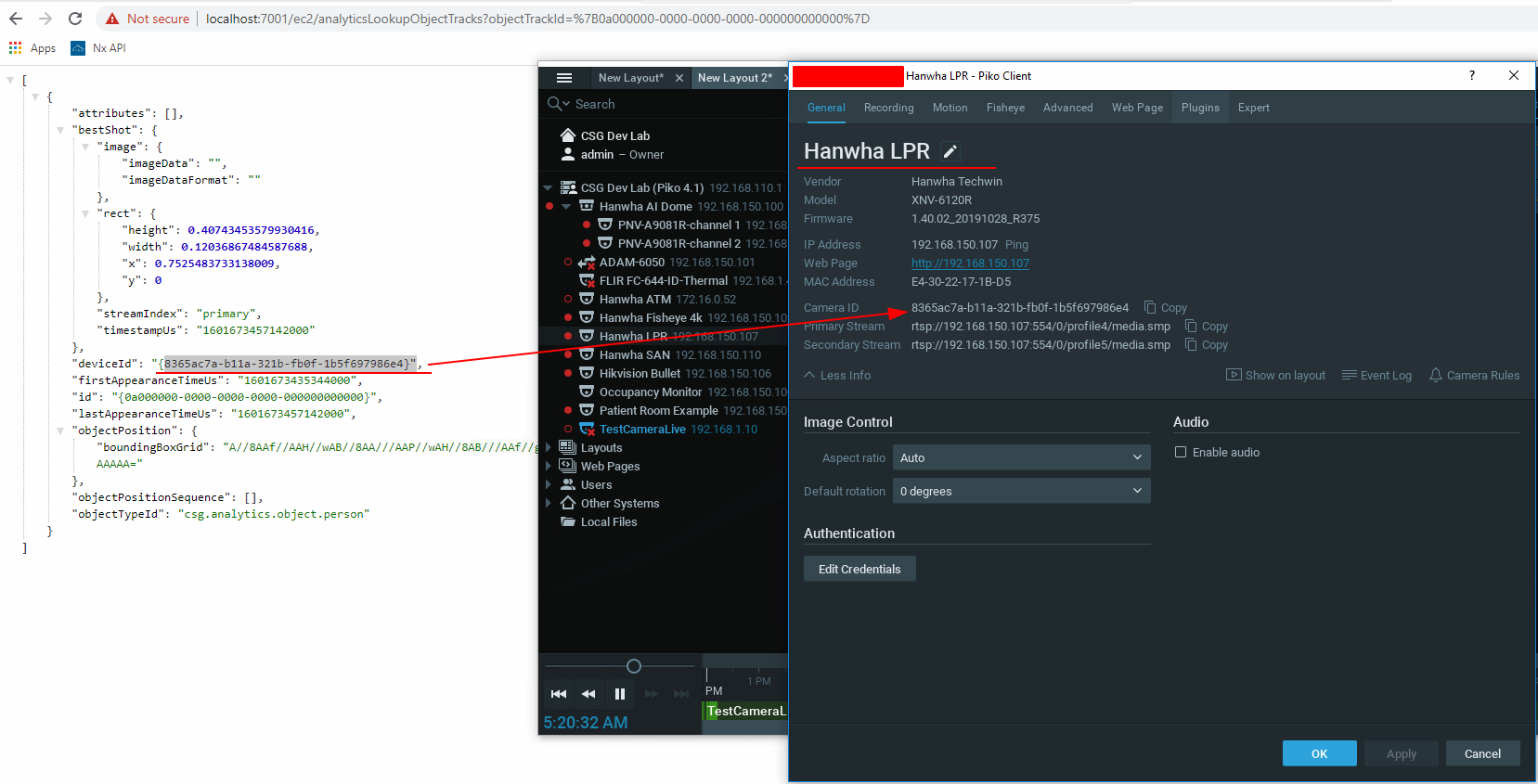Open Camera Rules
1538x784 pixels.
[1474, 376]
